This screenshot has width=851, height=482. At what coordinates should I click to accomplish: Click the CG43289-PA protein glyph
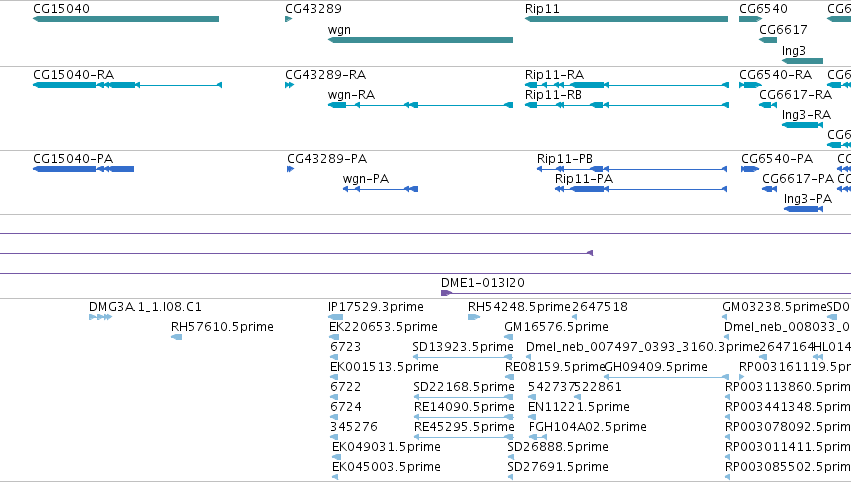point(290,169)
